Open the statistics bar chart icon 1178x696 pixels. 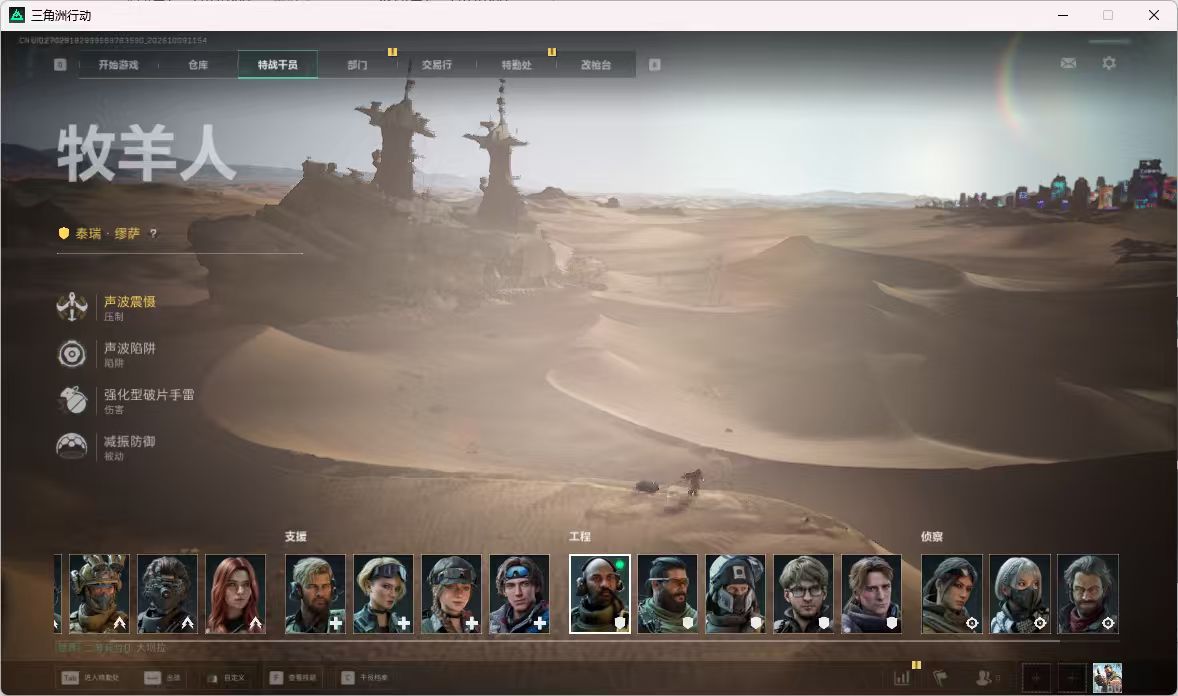click(902, 678)
